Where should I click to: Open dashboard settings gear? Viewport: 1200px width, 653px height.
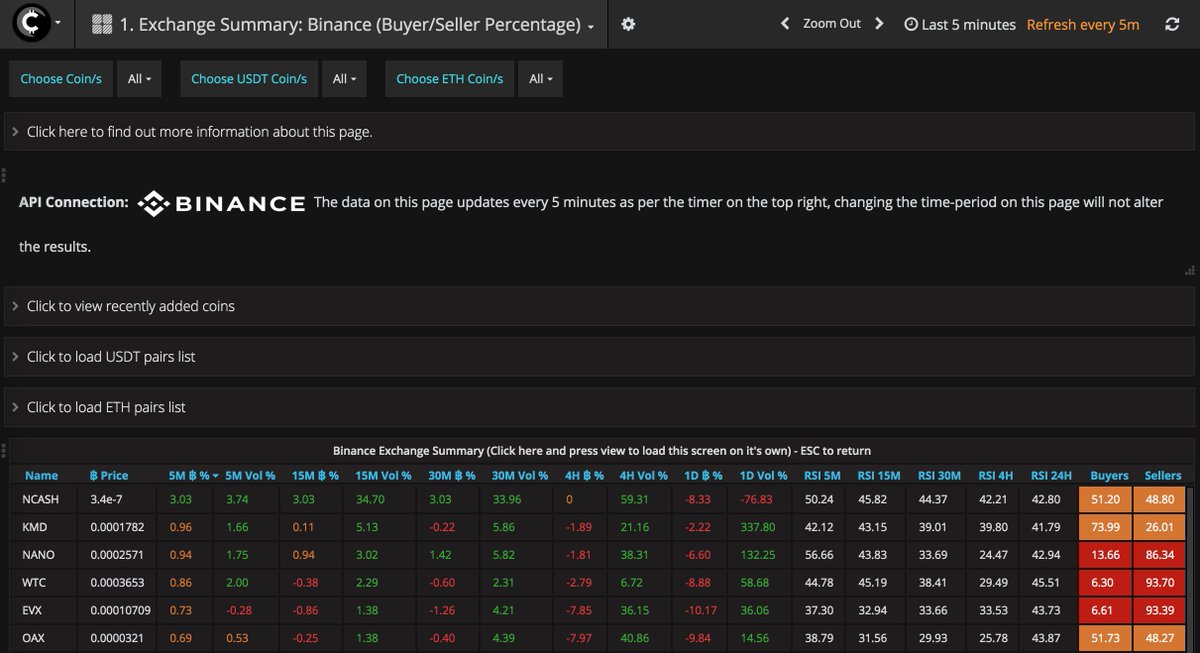point(628,24)
